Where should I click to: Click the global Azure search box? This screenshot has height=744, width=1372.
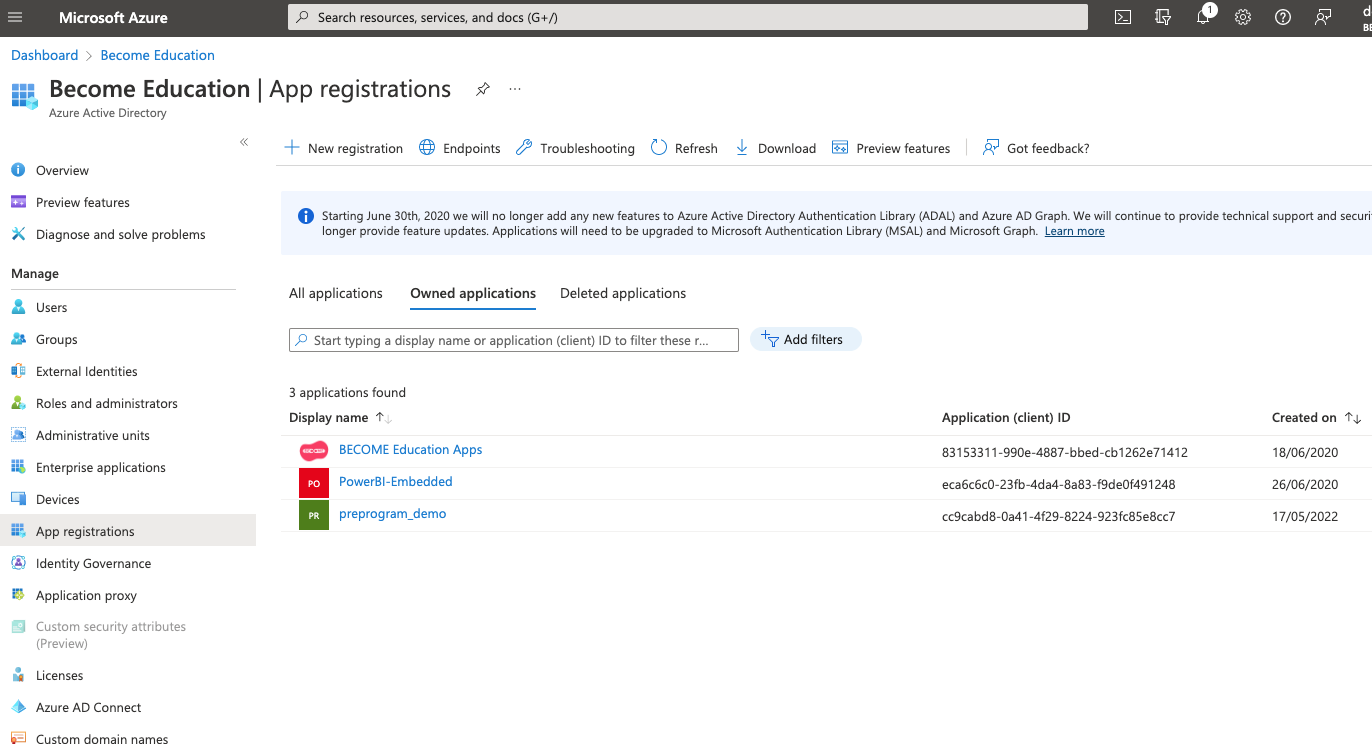click(688, 17)
